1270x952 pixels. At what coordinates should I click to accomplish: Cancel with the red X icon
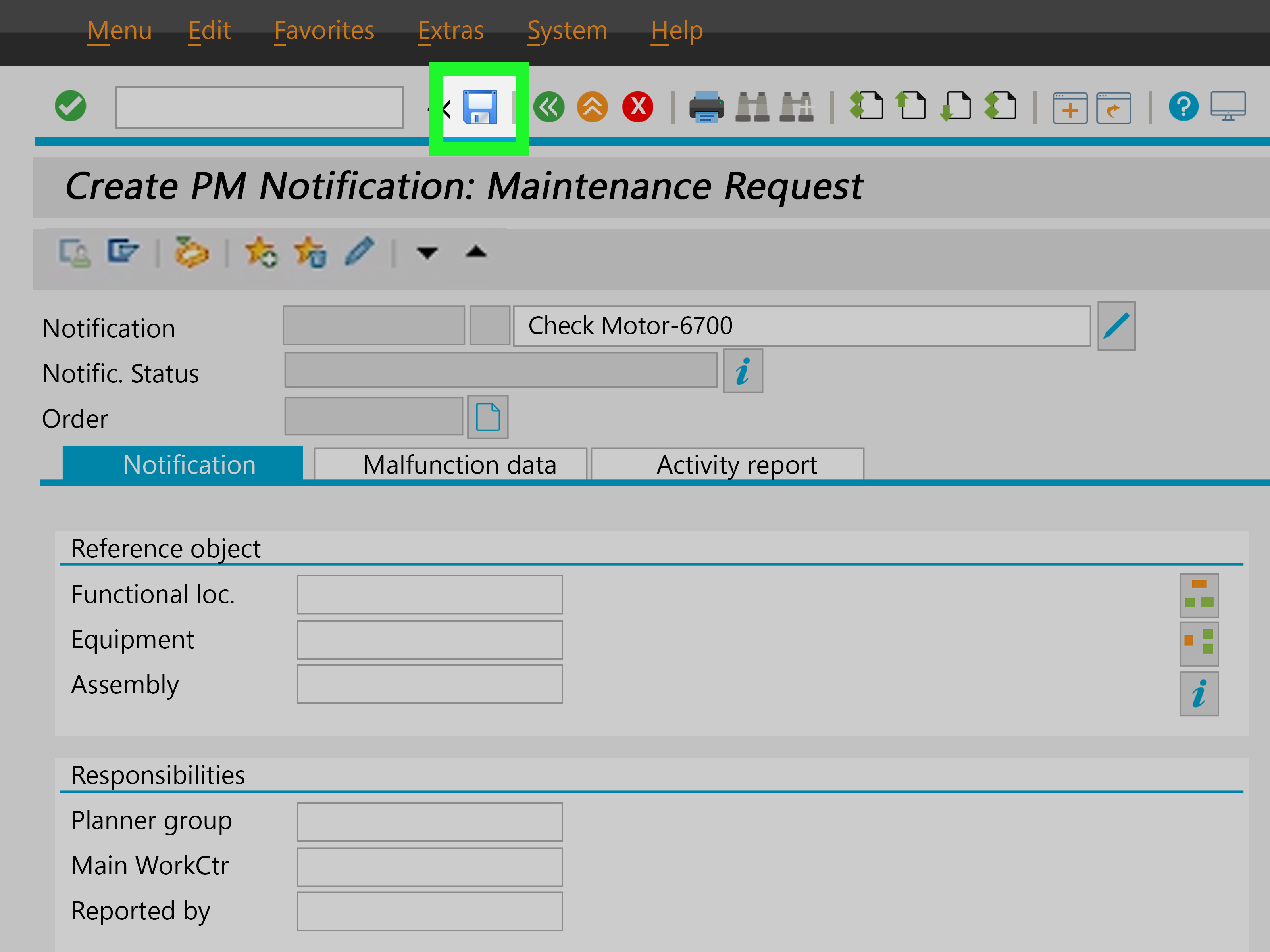point(637,107)
